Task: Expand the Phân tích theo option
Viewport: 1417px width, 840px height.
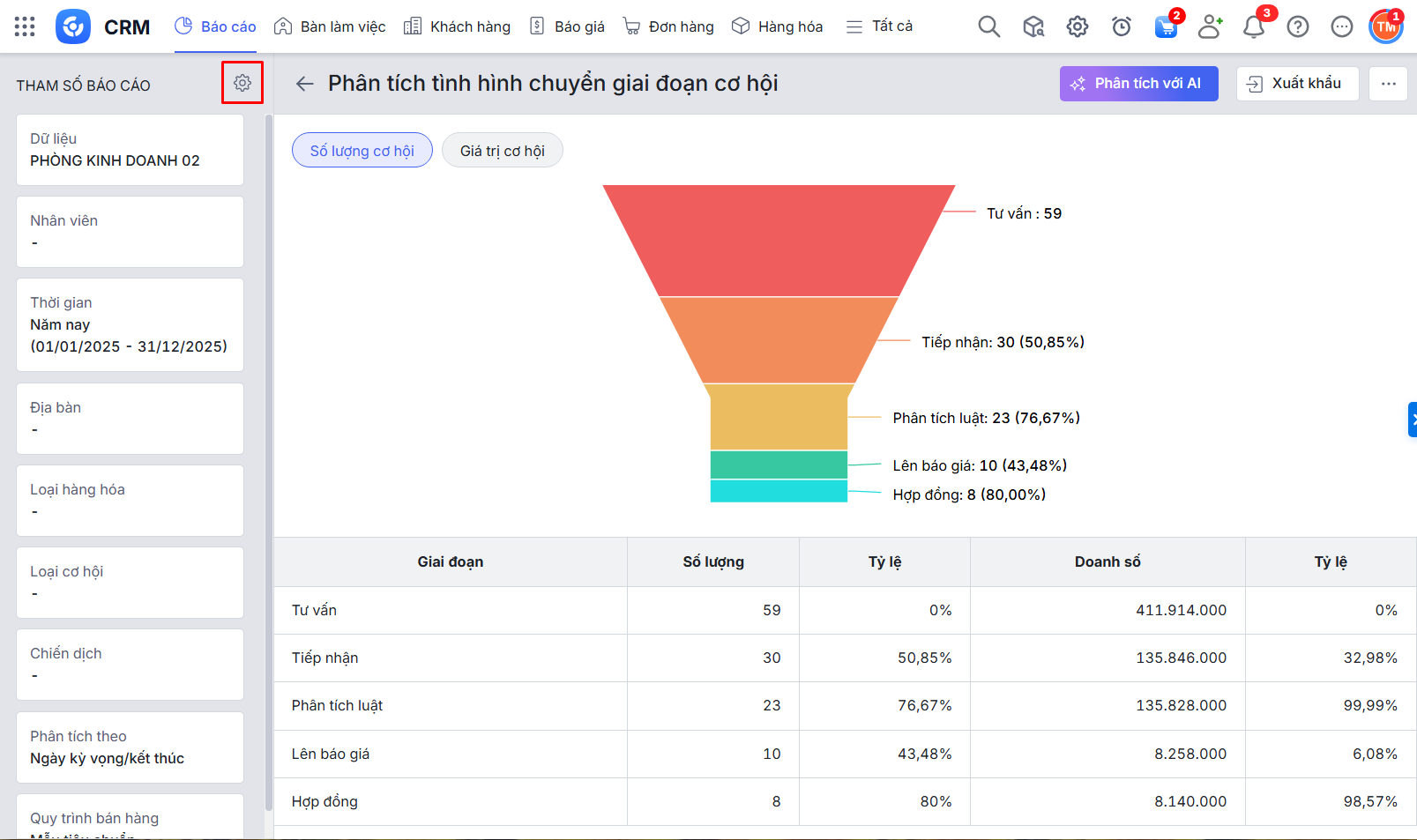Action: tap(130, 747)
